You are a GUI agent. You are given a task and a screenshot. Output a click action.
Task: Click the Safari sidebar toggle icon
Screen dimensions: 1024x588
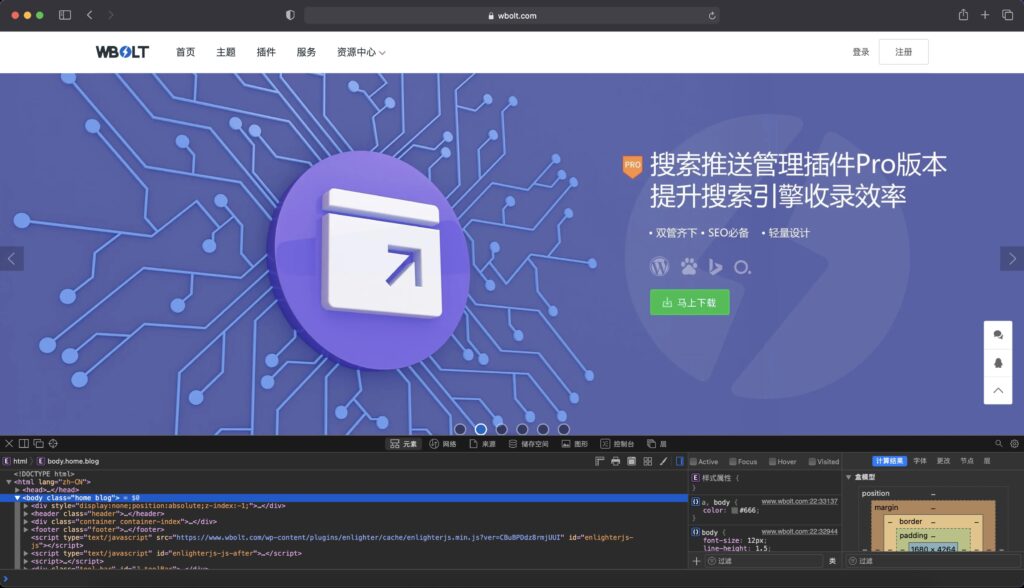click(65, 15)
